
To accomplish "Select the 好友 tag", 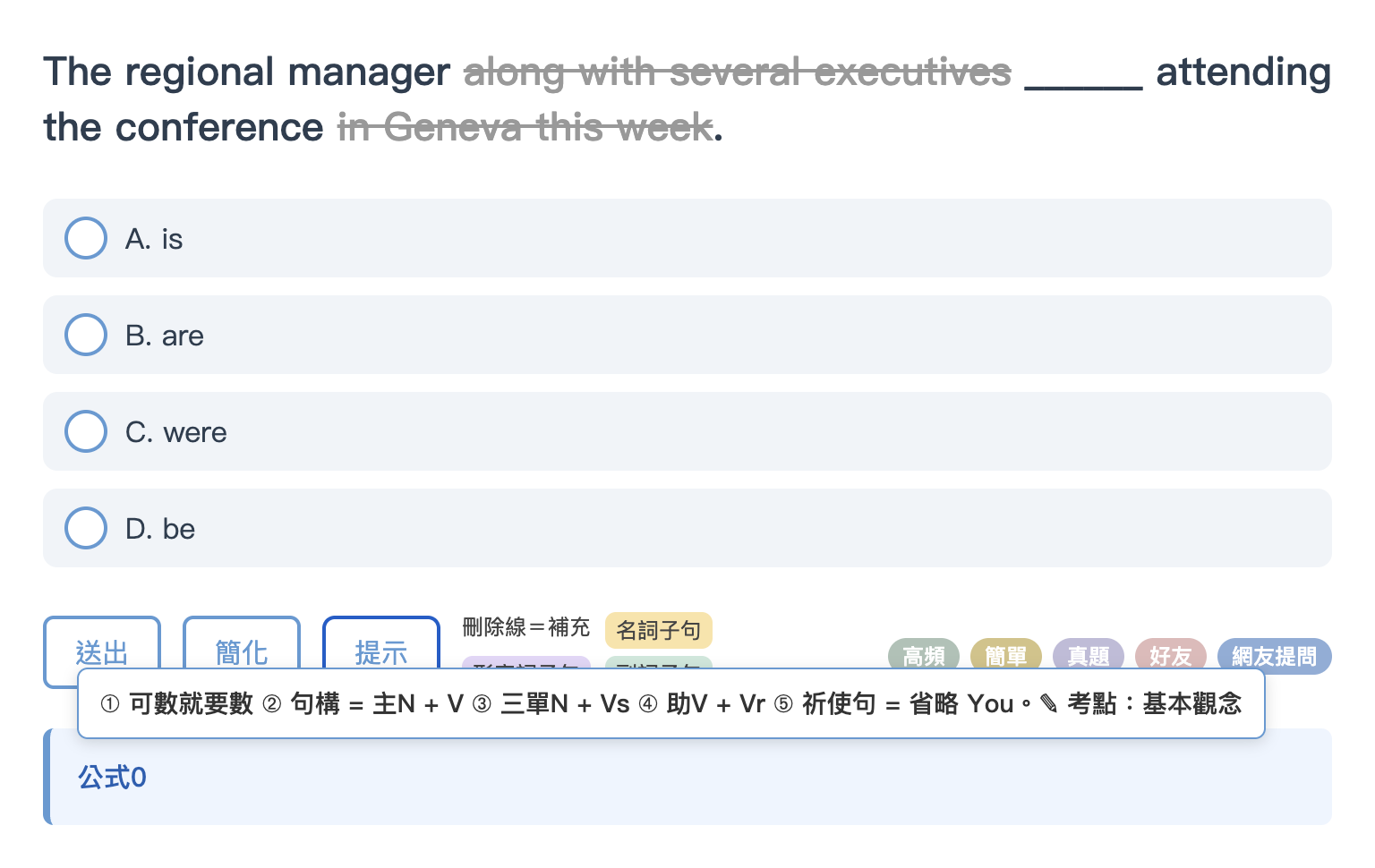I will click(x=1171, y=655).
